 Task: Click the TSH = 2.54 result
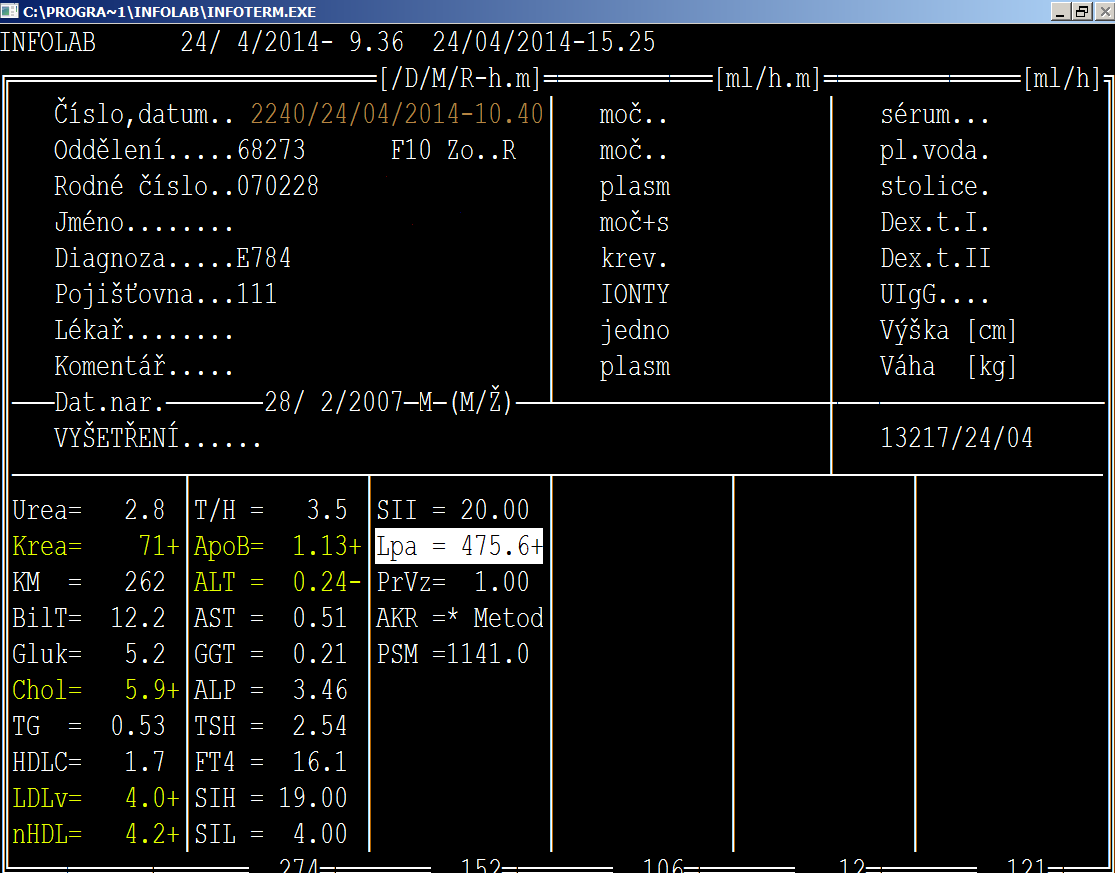point(271,726)
